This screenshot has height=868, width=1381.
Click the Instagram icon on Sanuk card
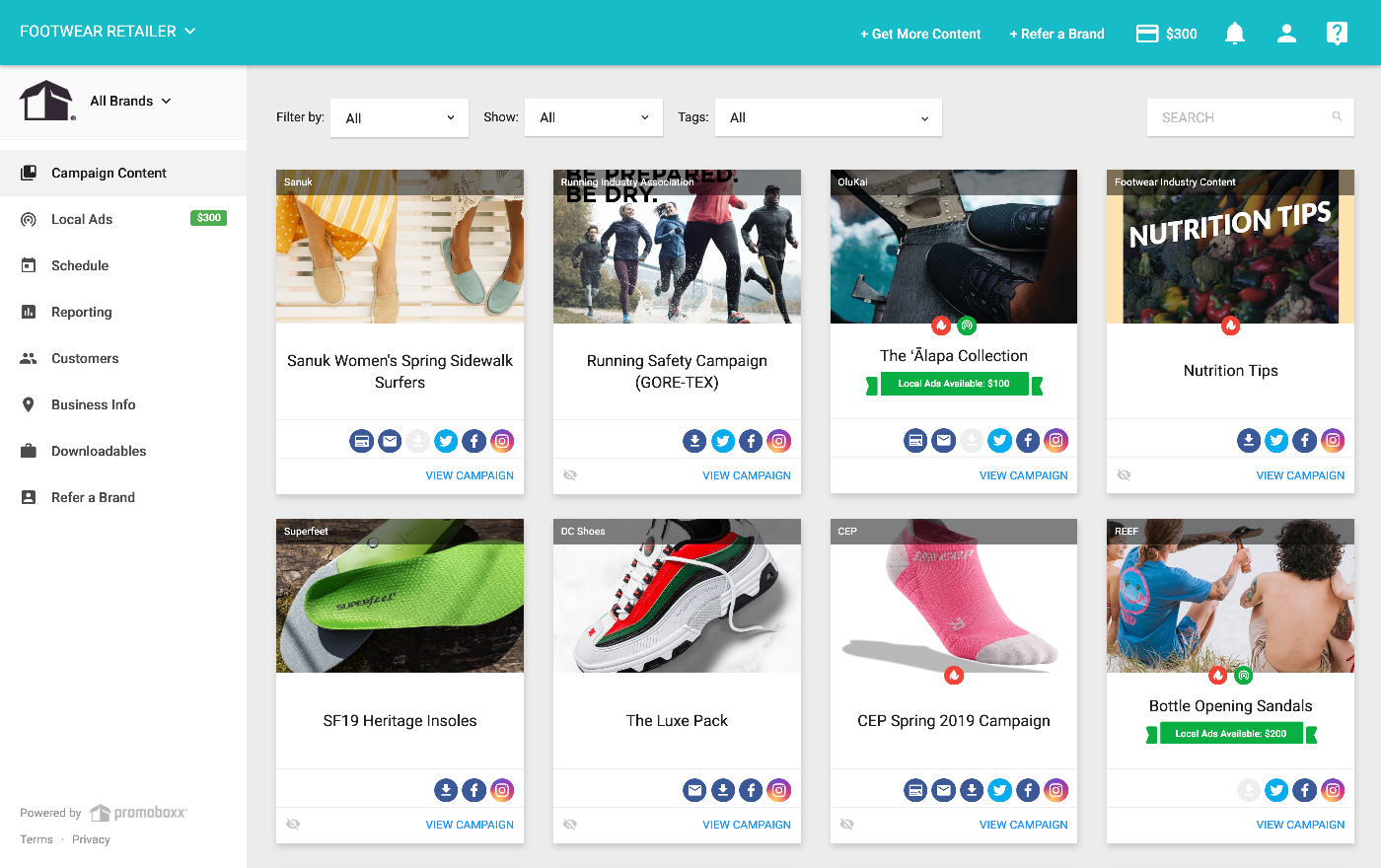(x=502, y=441)
